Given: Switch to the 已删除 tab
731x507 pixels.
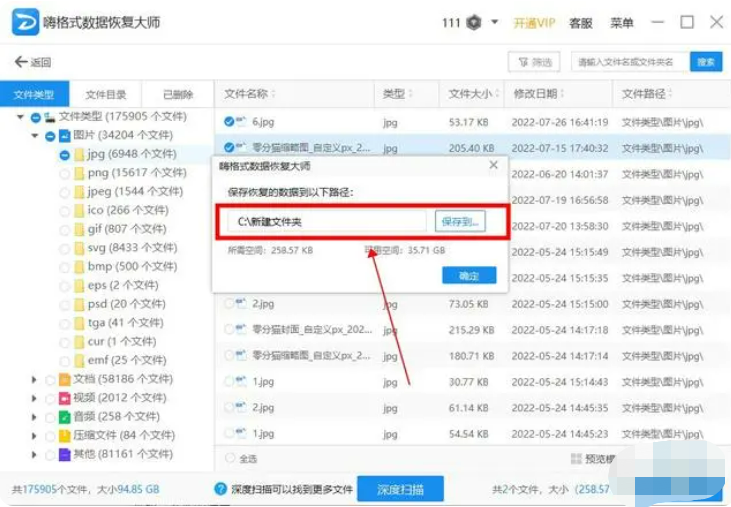Looking at the screenshot, I should point(178,94).
